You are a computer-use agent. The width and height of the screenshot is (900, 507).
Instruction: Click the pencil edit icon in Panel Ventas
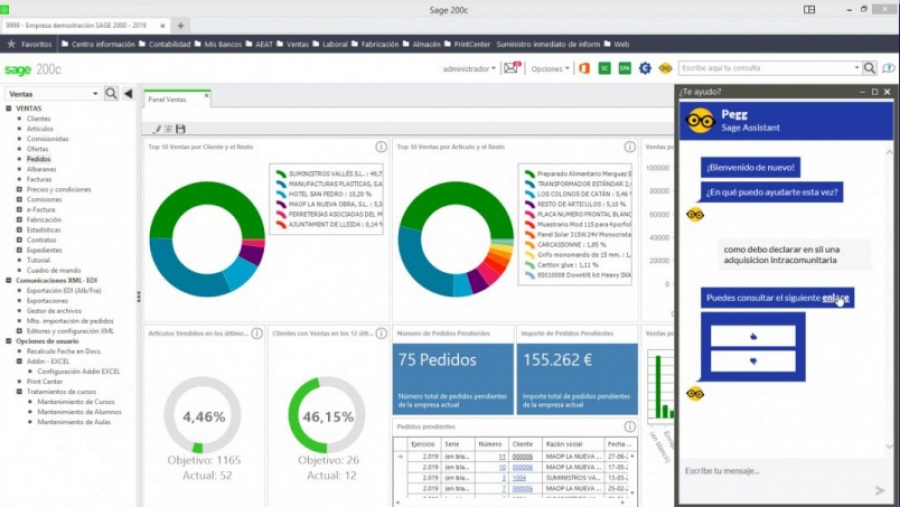(157, 129)
